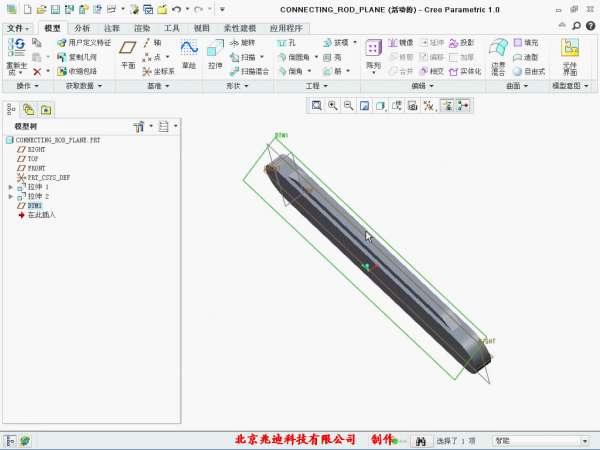Select the Solidify (实体化) tool
Image resolution: width=600 pixels, height=450 pixels.
465,72
